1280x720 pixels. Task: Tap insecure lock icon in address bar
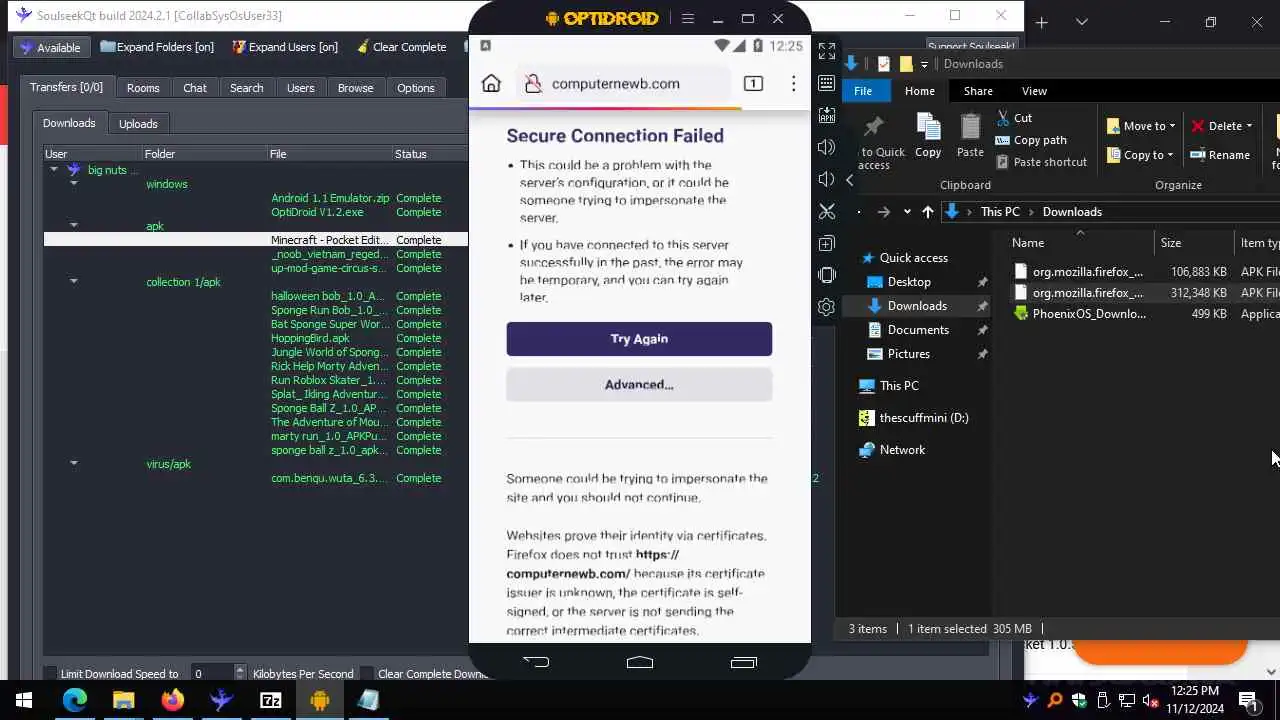pos(534,84)
